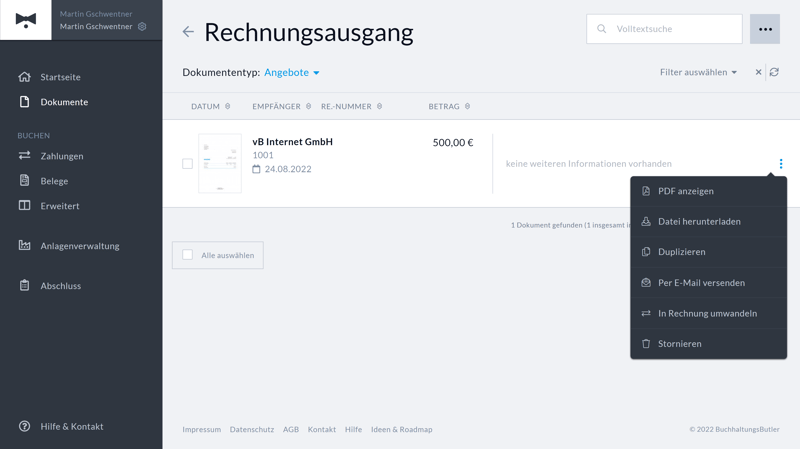The image size is (800, 449).
Task: Sort by the Datum column header
Action: coord(205,106)
